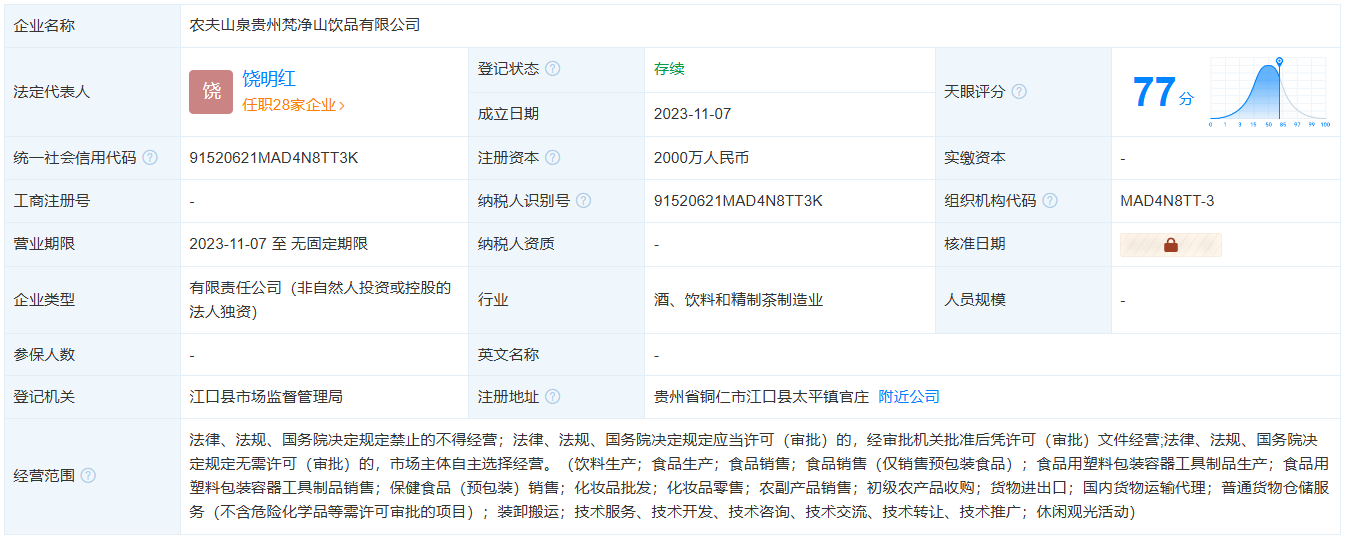Click the help icon beside 登记状态

click(x=552, y=69)
